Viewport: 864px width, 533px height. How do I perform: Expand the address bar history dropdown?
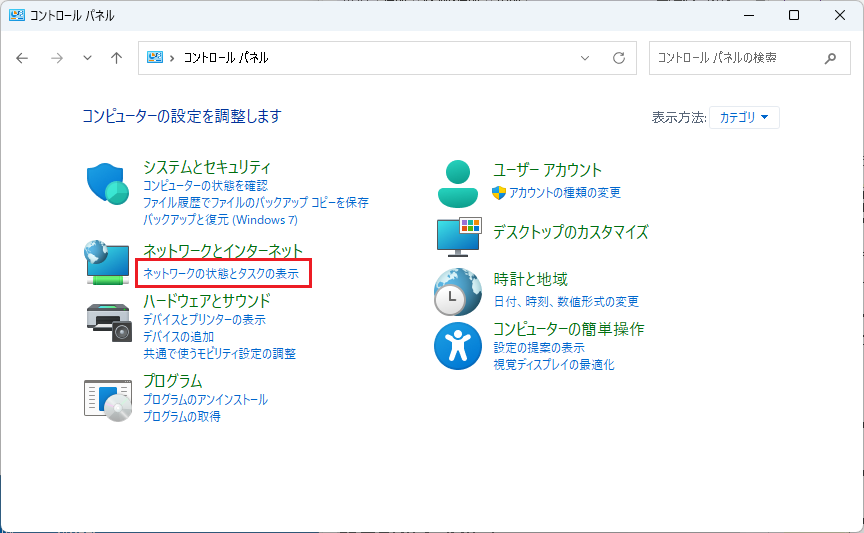586,58
